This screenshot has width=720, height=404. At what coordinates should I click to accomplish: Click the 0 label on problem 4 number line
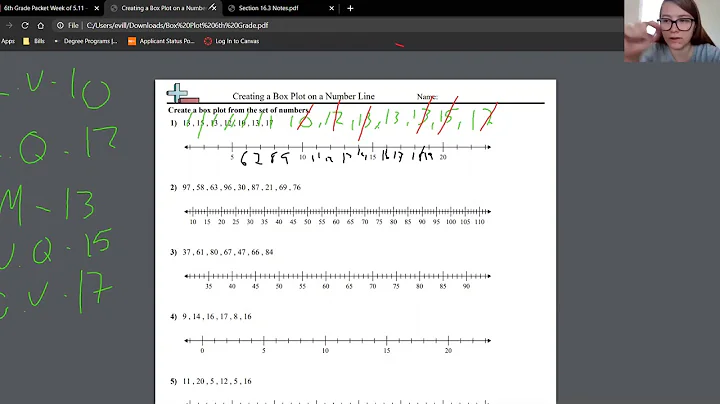[202, 350]
